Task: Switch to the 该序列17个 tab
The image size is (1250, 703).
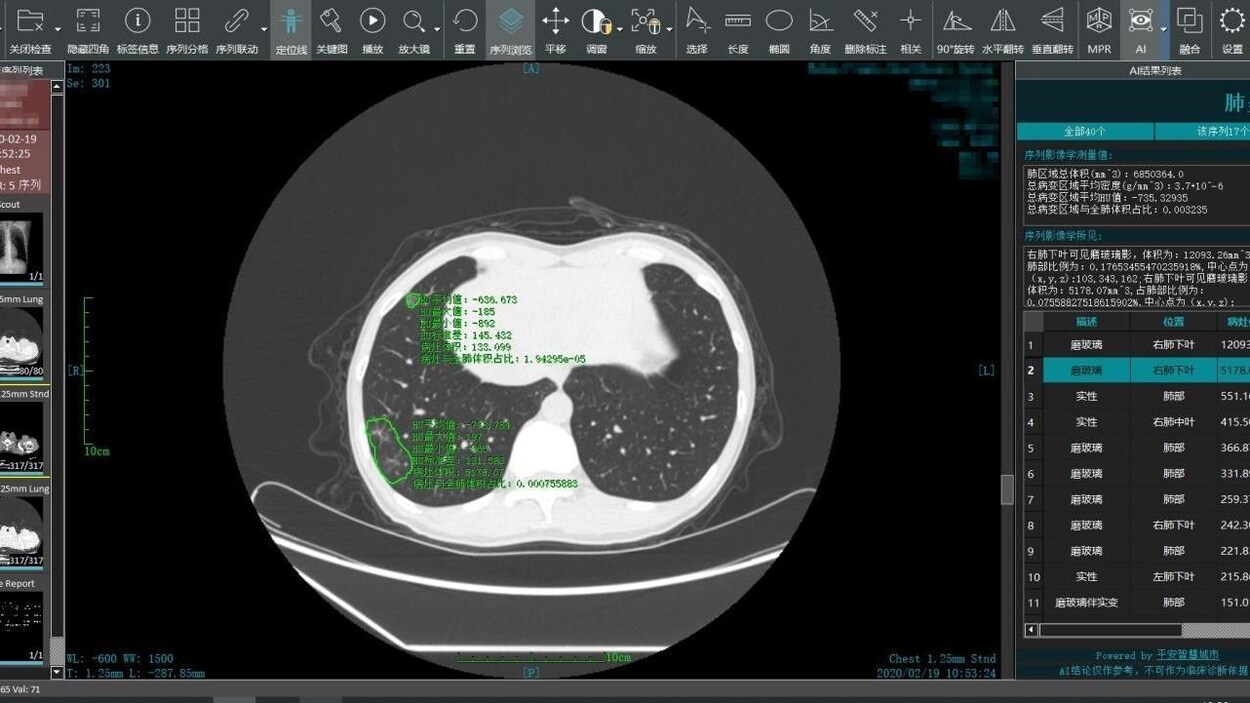Action: pyautogui.click(x=1203, y=131)
